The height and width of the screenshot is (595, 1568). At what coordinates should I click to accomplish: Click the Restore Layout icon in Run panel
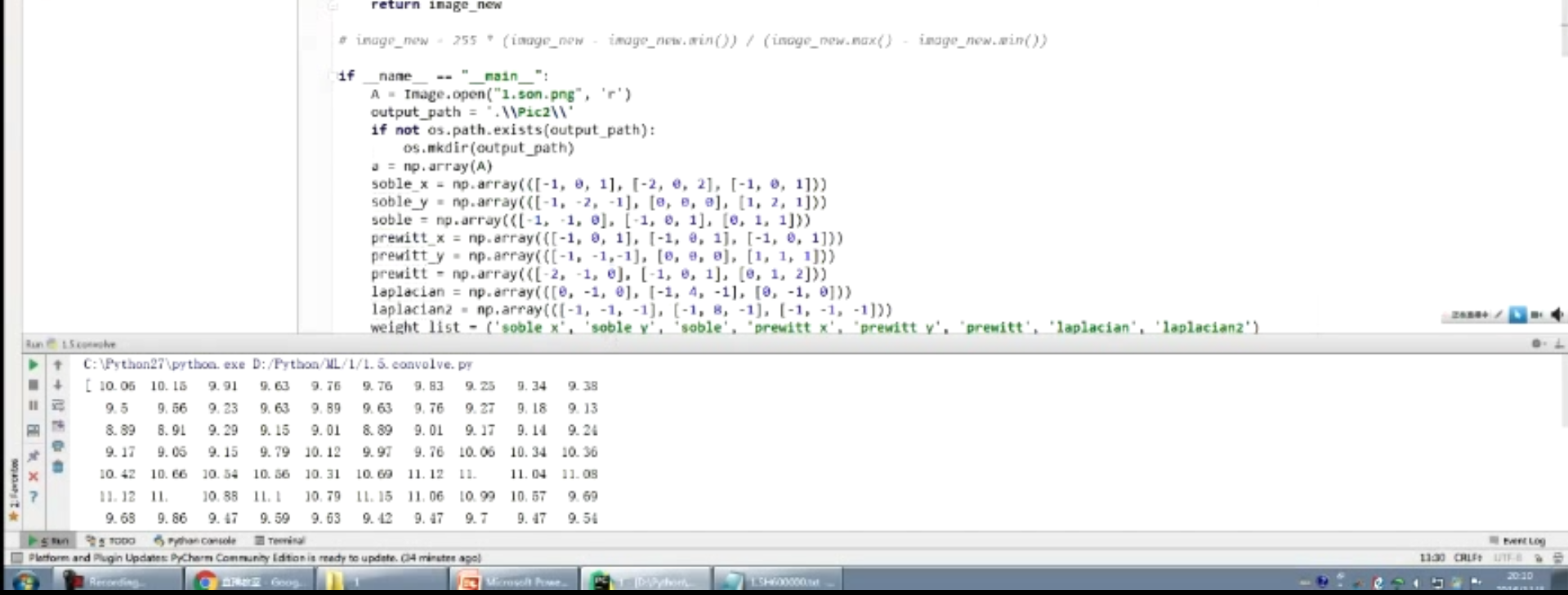click(x=33, y=430)
